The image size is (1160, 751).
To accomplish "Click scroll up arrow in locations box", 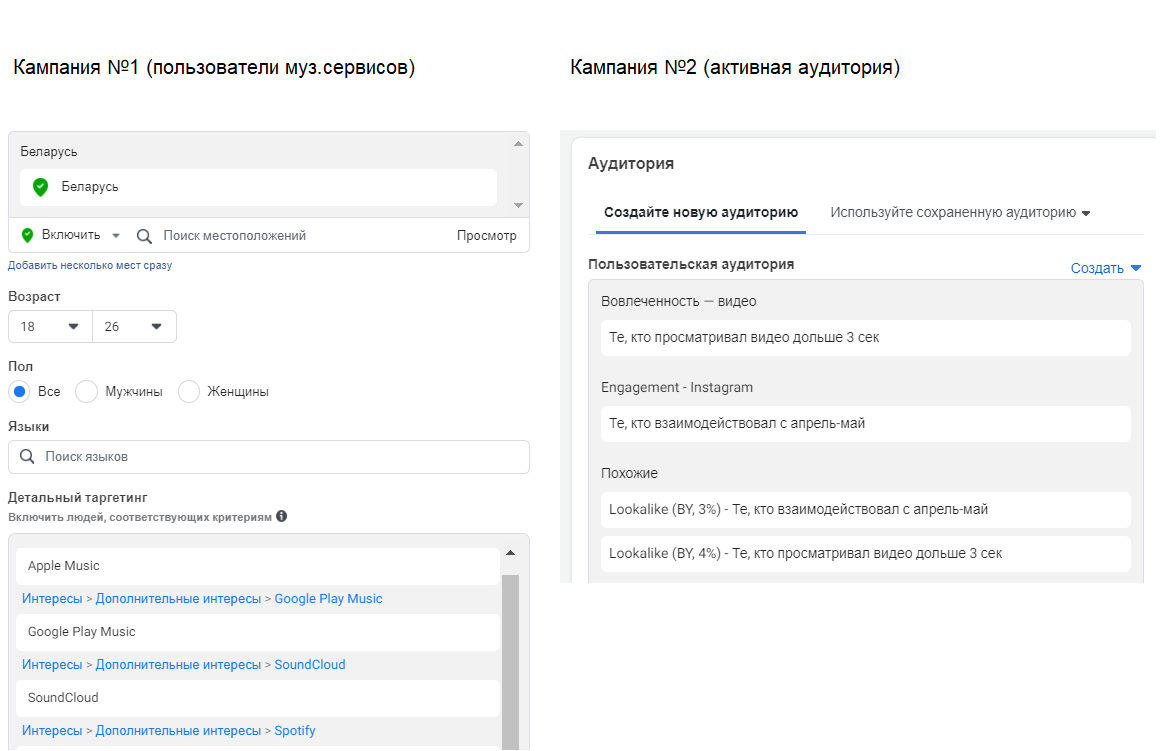I will [x=519, y=144].
